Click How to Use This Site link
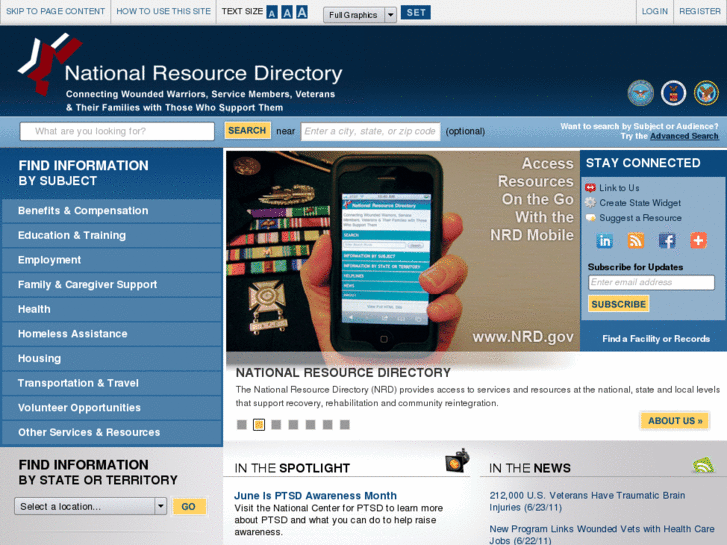 [163, 11]
